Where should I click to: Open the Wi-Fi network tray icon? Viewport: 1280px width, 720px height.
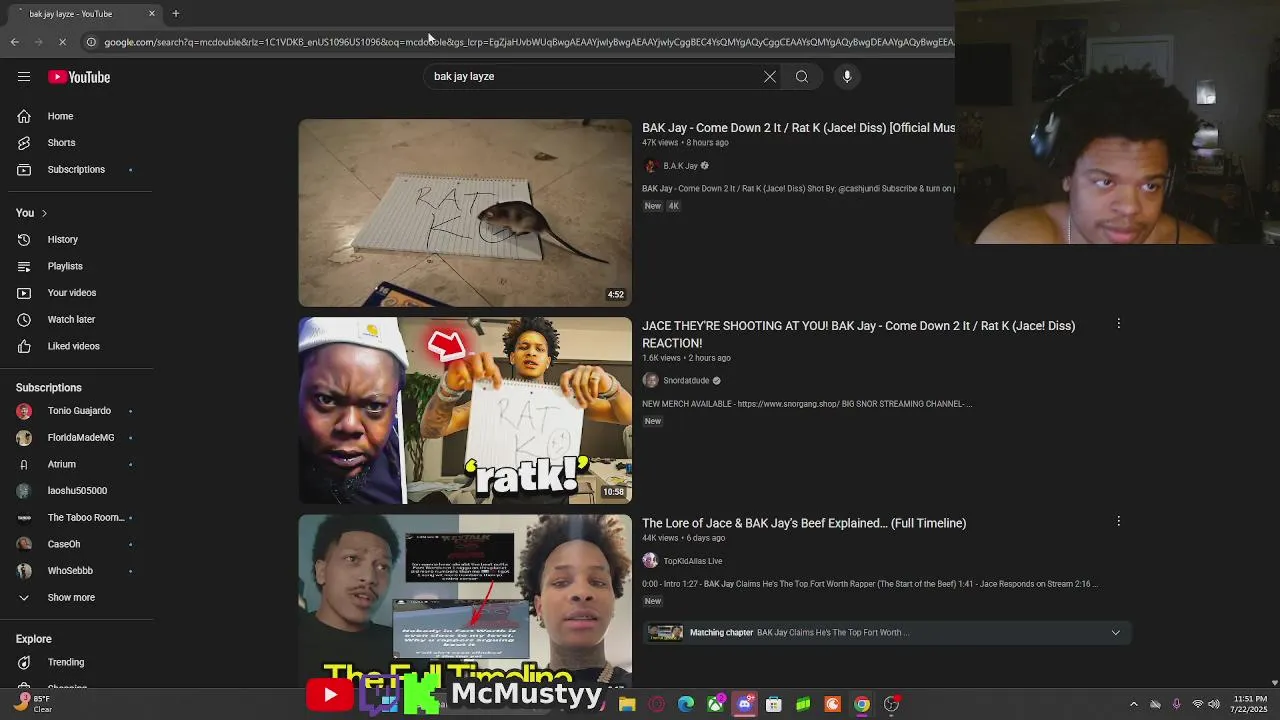tap(1197, 704)
